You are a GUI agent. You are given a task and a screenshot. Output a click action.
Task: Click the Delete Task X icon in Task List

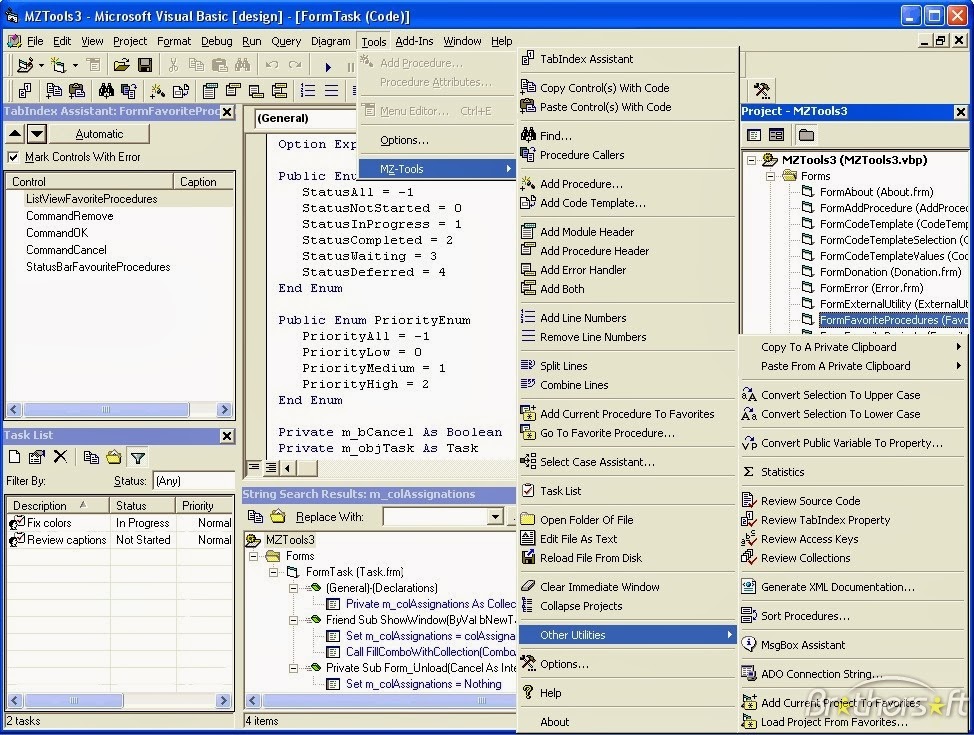(60, 457)
